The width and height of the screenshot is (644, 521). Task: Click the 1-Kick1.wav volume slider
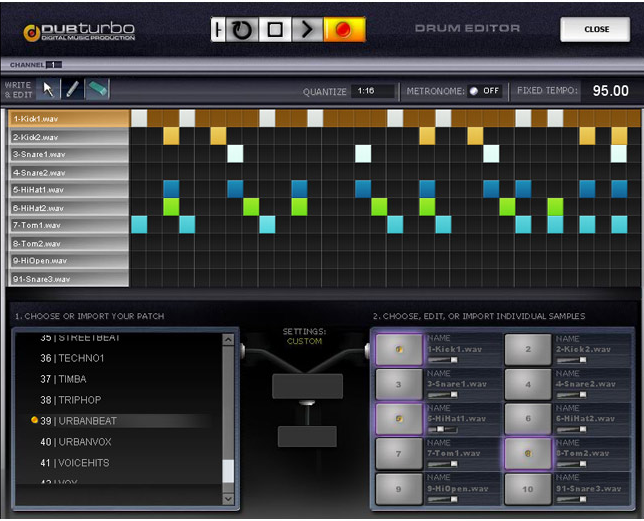point(443,360)
